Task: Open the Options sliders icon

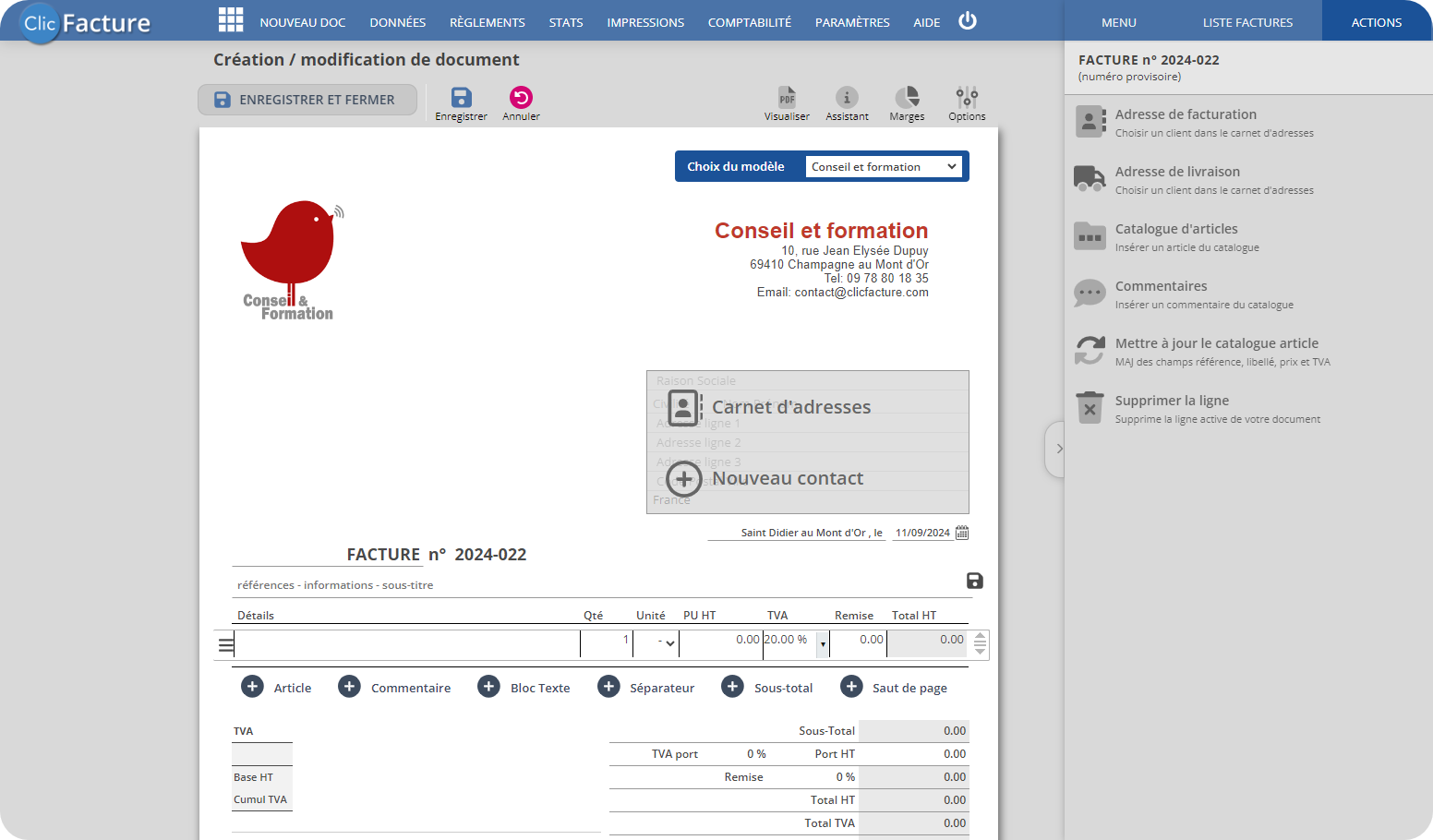Action: (967, 97)
